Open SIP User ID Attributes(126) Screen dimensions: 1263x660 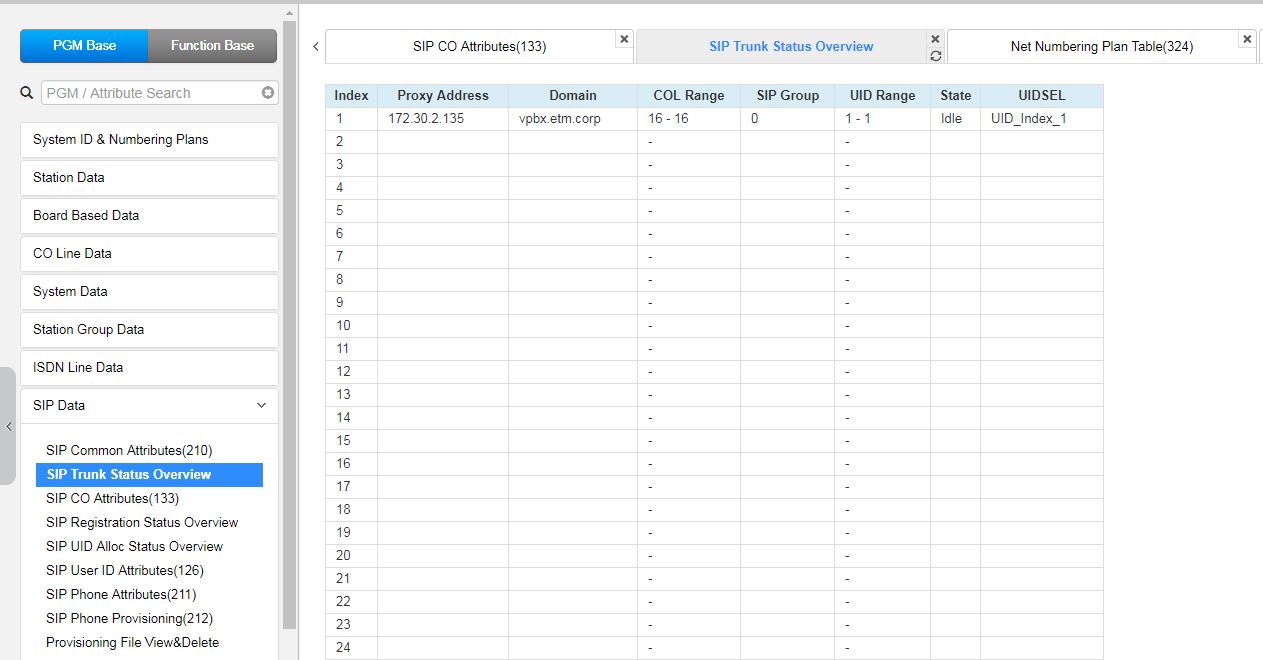tap(124, 570)
